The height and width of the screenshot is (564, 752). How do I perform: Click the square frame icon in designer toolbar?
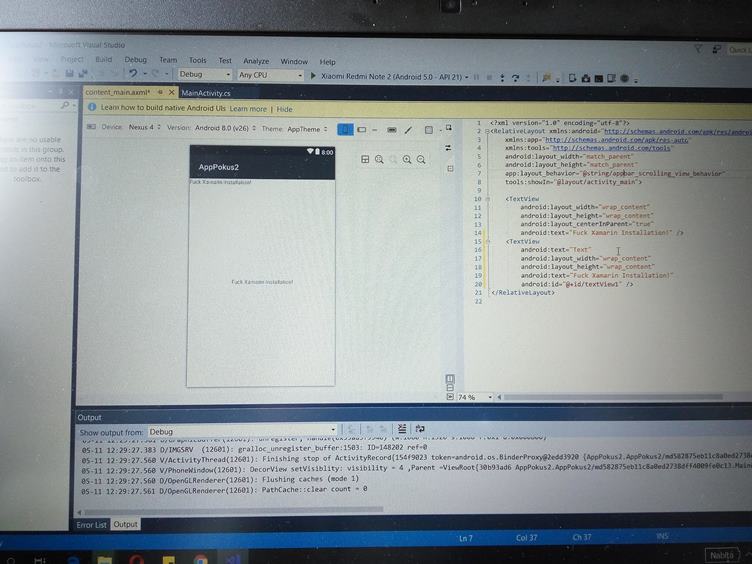[x=429, y=130]
